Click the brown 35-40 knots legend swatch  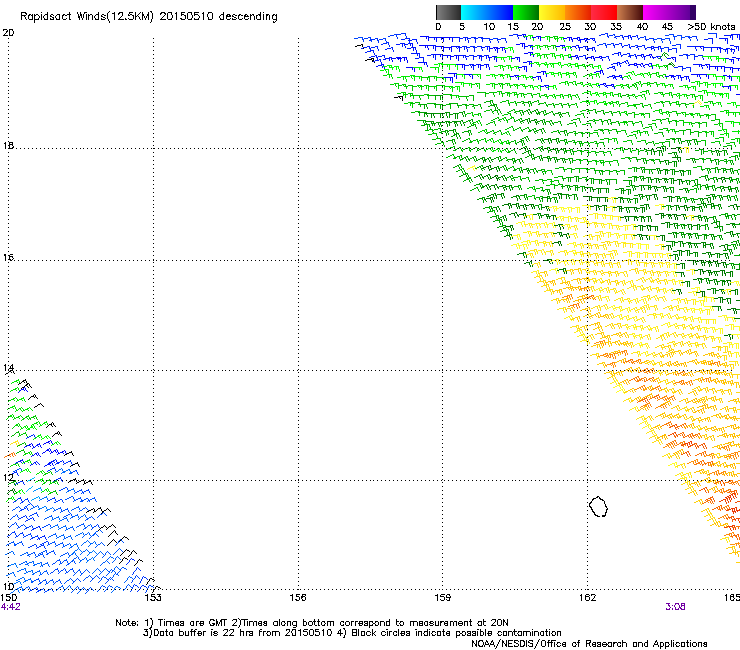(630, 12)
